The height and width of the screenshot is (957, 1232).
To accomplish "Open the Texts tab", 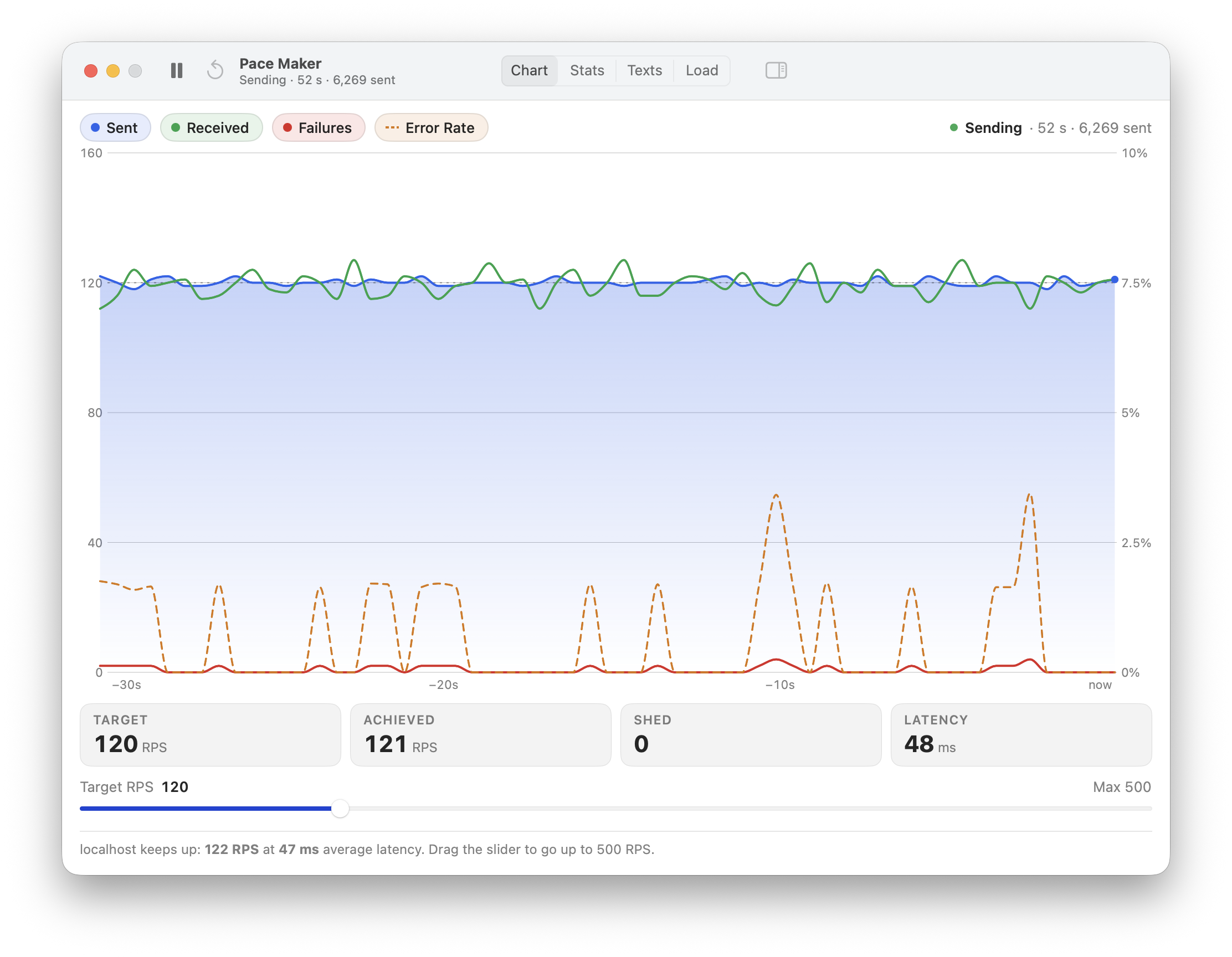I will [x=644, y=70].
